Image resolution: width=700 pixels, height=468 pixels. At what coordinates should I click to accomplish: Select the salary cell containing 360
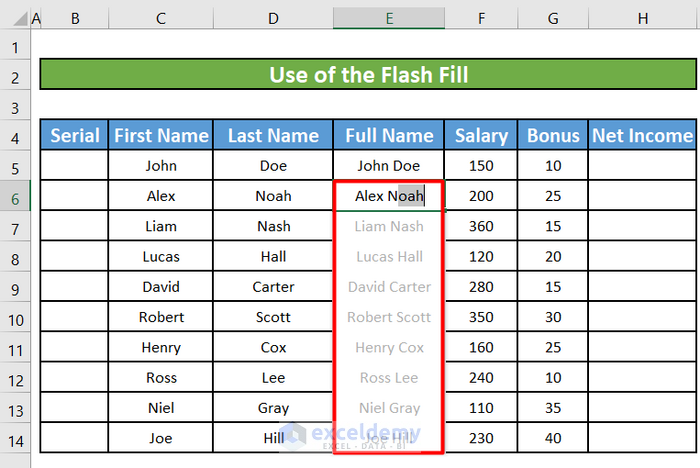[481, 227]
